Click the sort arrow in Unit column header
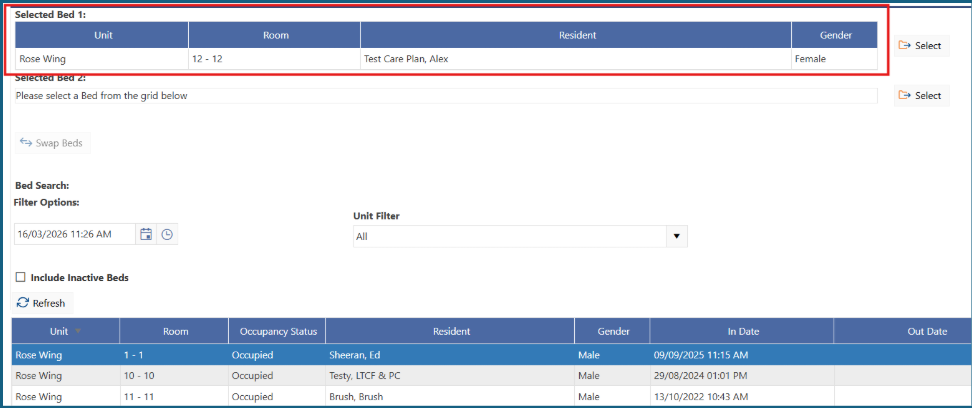This screenshot has height=408, width=972. coord(78,331)
